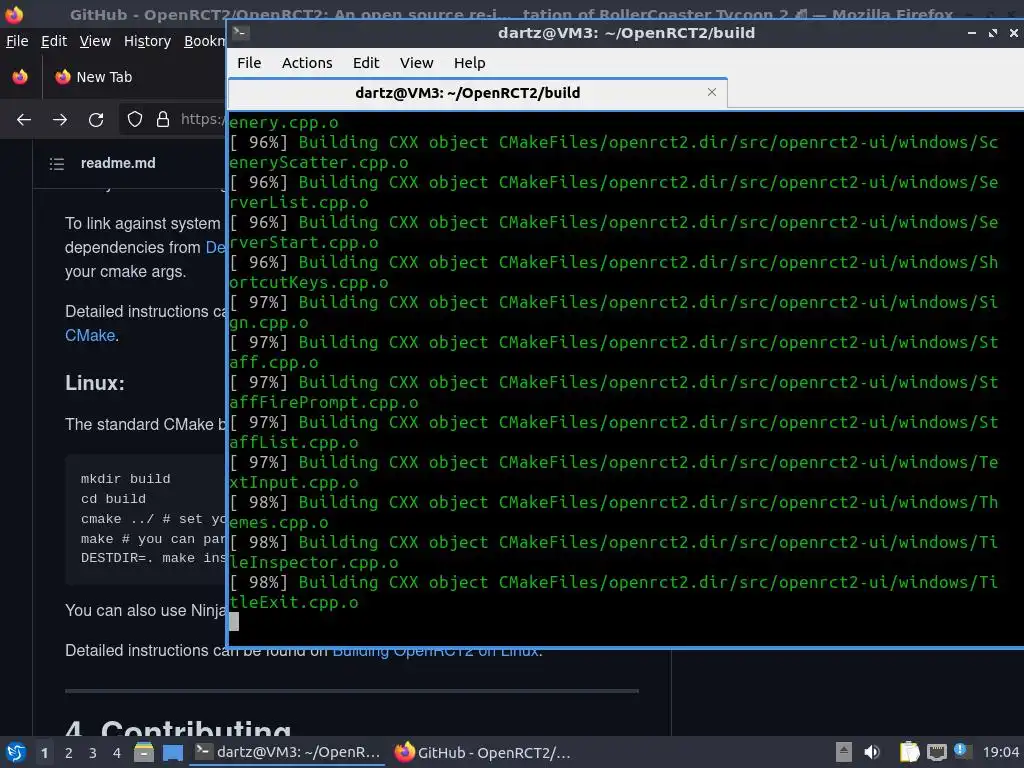Click the terminal cursor block
Viewport: 1024px width, 768px height.
(x=234, y=622)
